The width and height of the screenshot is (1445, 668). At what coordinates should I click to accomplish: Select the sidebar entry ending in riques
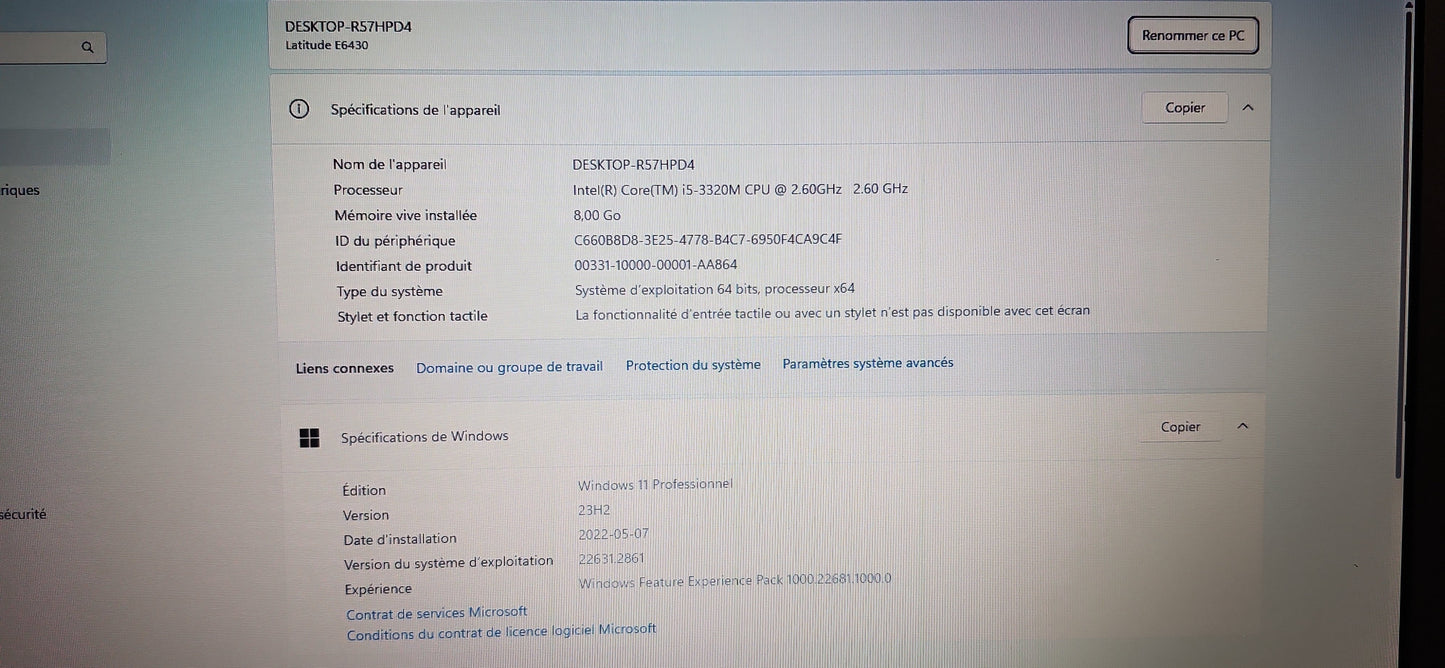[20, 189]
